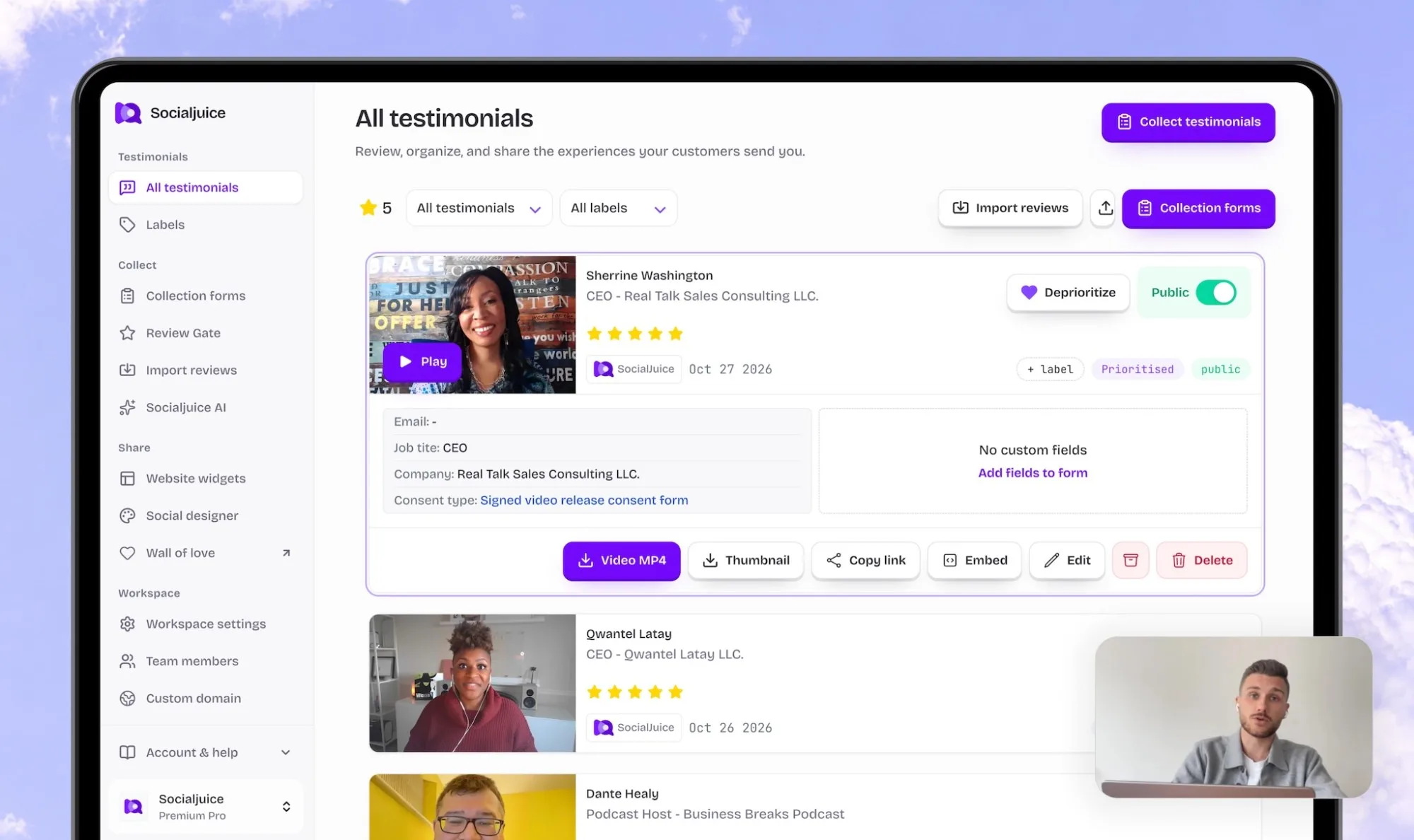Click Qwantel Latay's video thumbnail
1414x840 pixels.
(472, 683)
